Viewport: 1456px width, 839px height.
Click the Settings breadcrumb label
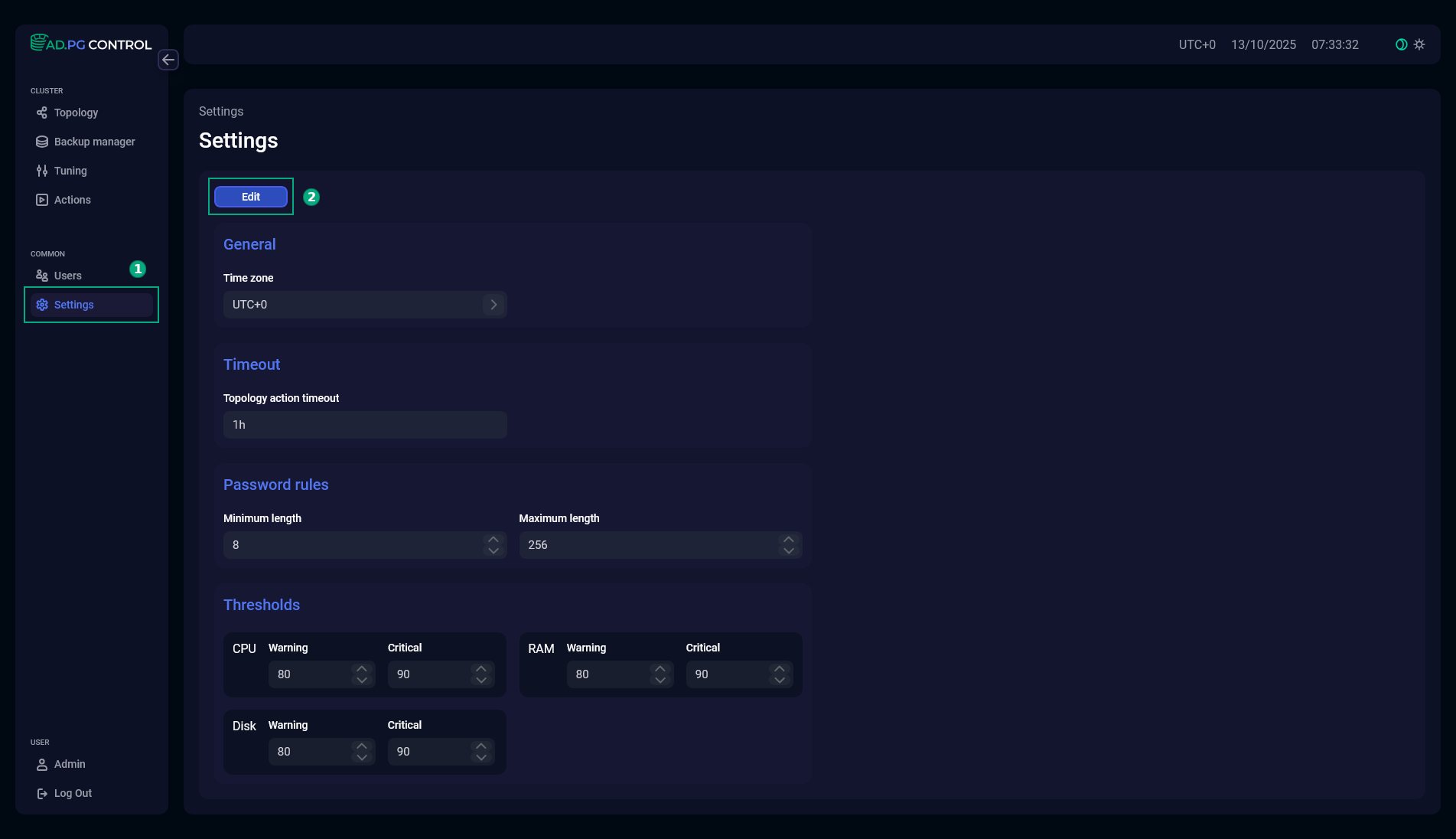(220, 111)
